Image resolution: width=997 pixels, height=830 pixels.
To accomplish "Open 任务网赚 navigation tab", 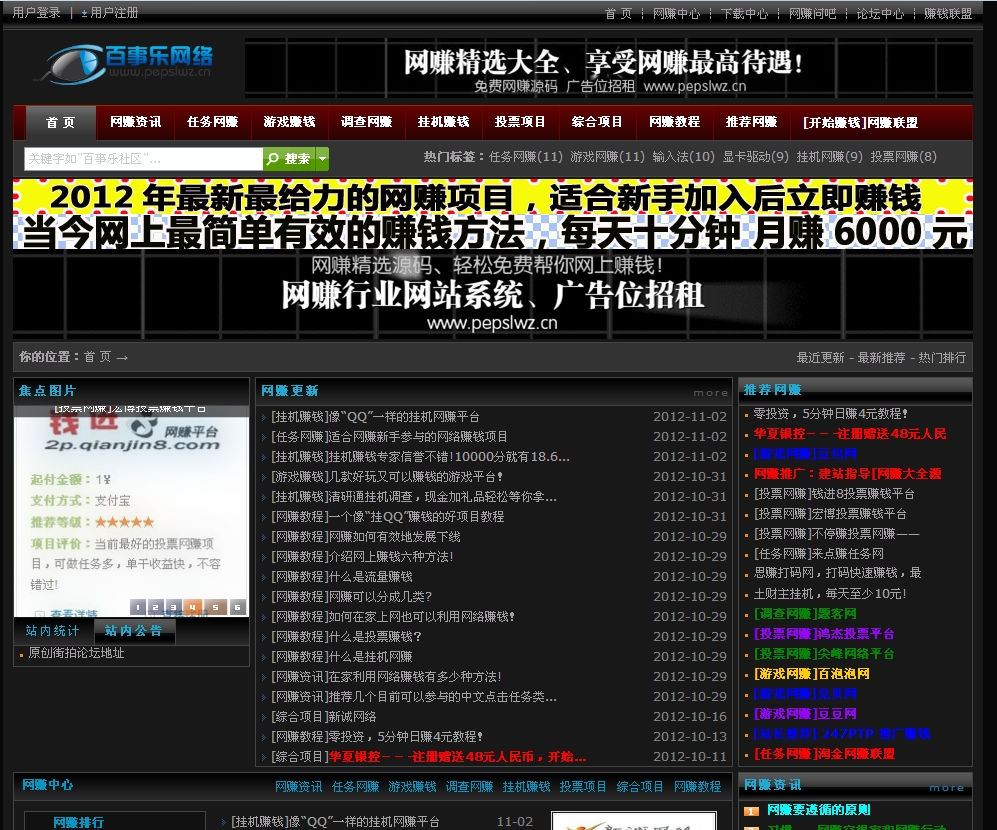I will (x=212, y=121).
